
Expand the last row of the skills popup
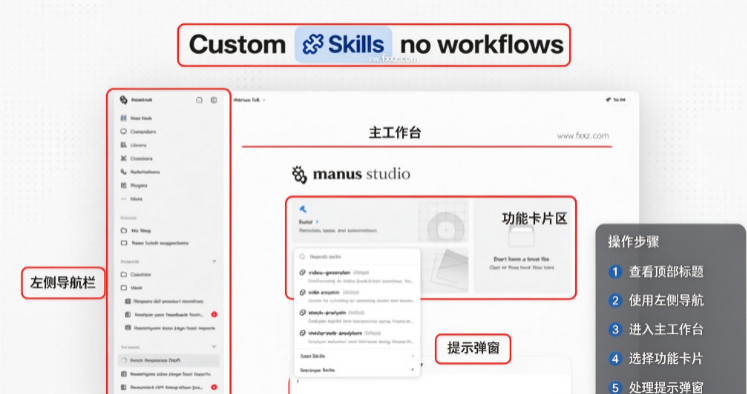pos(357,370)
